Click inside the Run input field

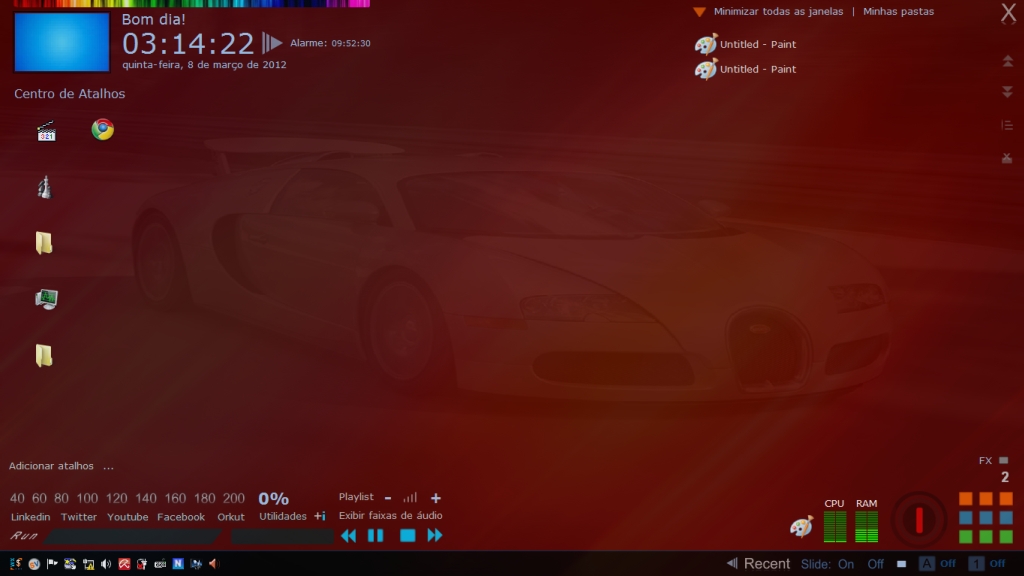133,536
